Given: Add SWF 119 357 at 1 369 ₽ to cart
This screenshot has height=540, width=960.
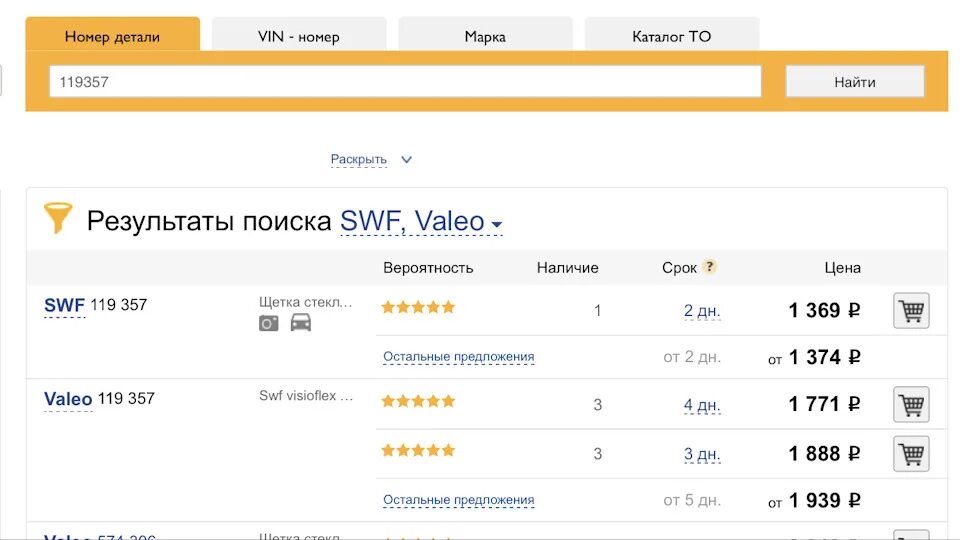Looking at the screenshot, I should 911,311.
